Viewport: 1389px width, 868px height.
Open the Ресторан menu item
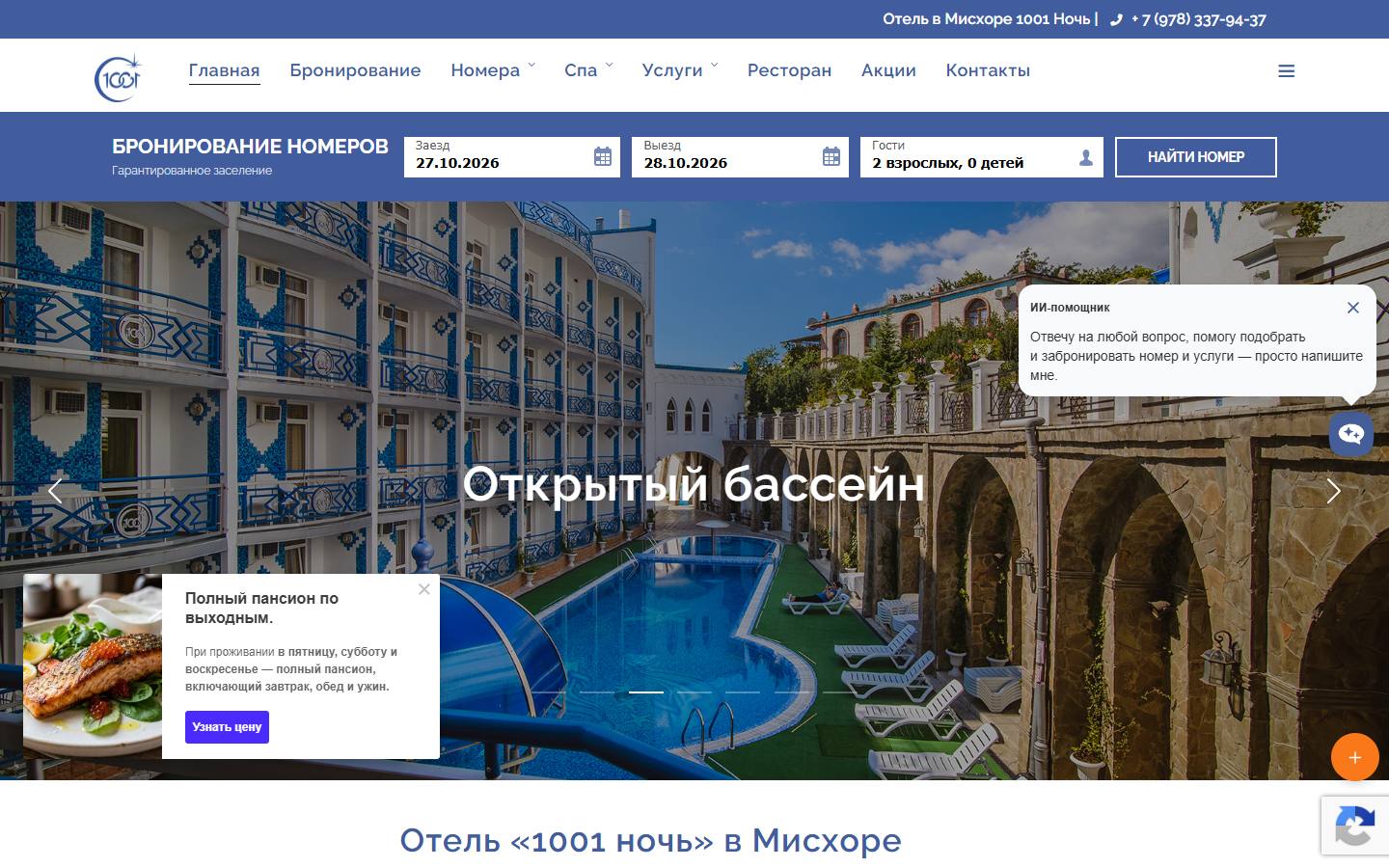click(x=789, y=70)
